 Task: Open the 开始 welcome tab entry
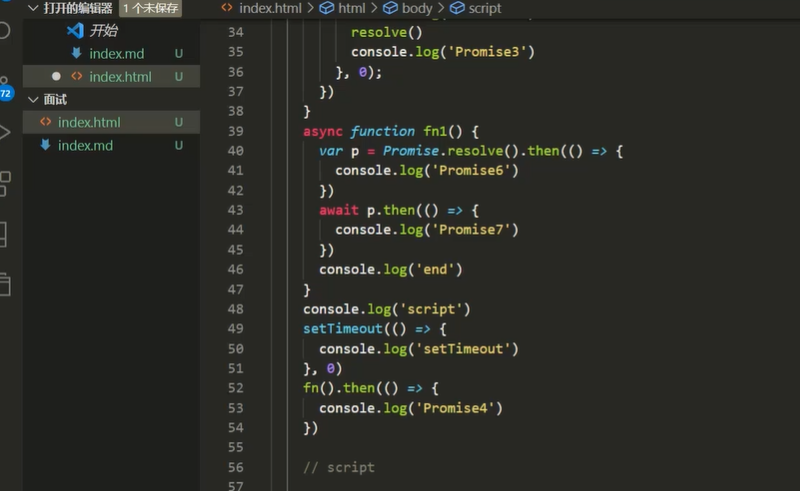pyautogui.click(x=104, y=31)
